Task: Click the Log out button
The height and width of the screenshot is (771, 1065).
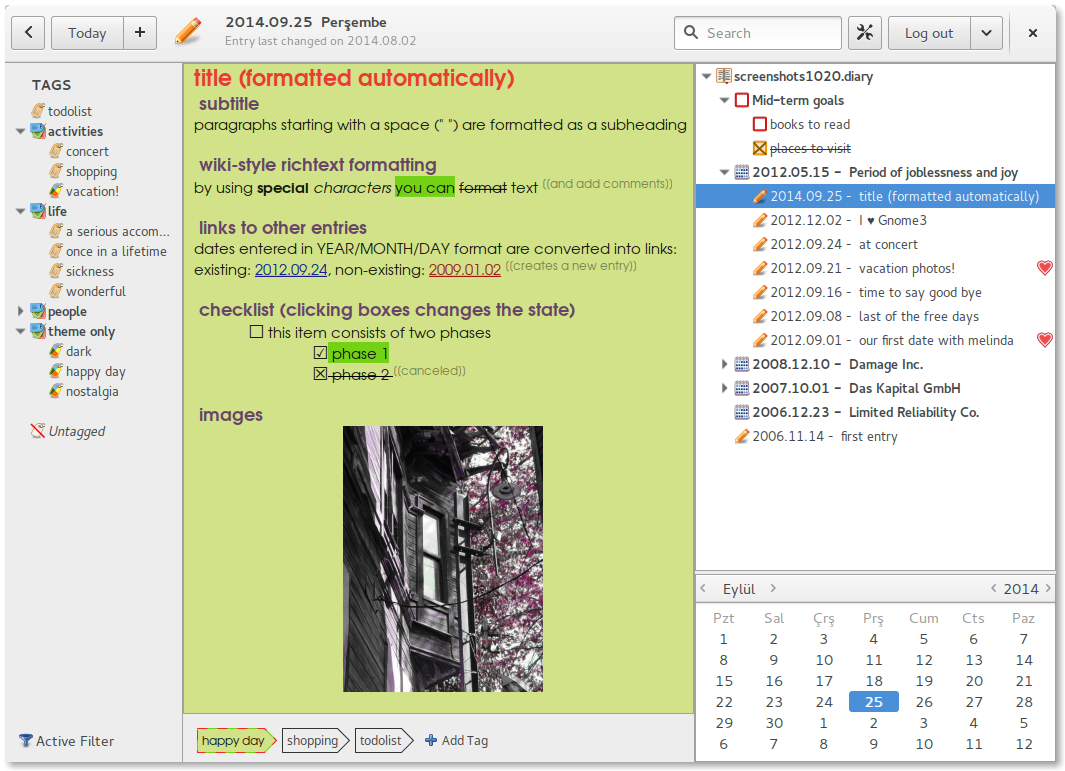Action: pyautogui.click(x=928, y=33)
